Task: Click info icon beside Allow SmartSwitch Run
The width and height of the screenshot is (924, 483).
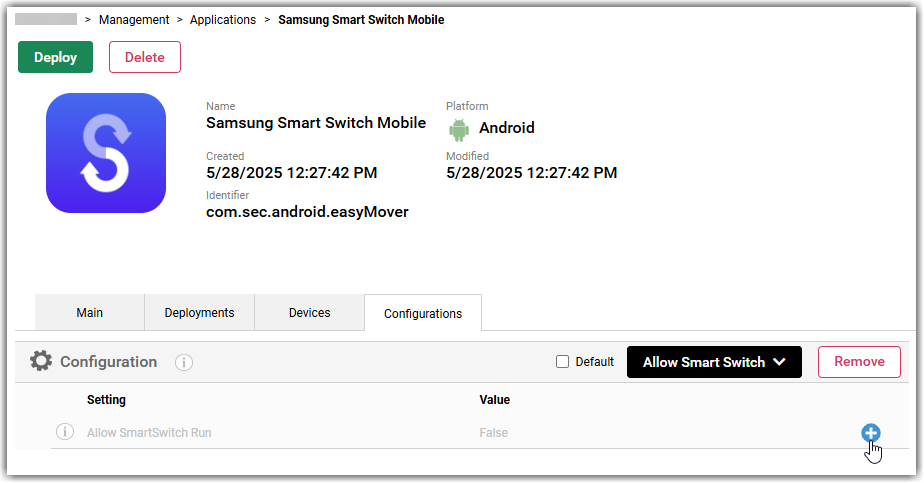Action: click(x=65, y=432)
